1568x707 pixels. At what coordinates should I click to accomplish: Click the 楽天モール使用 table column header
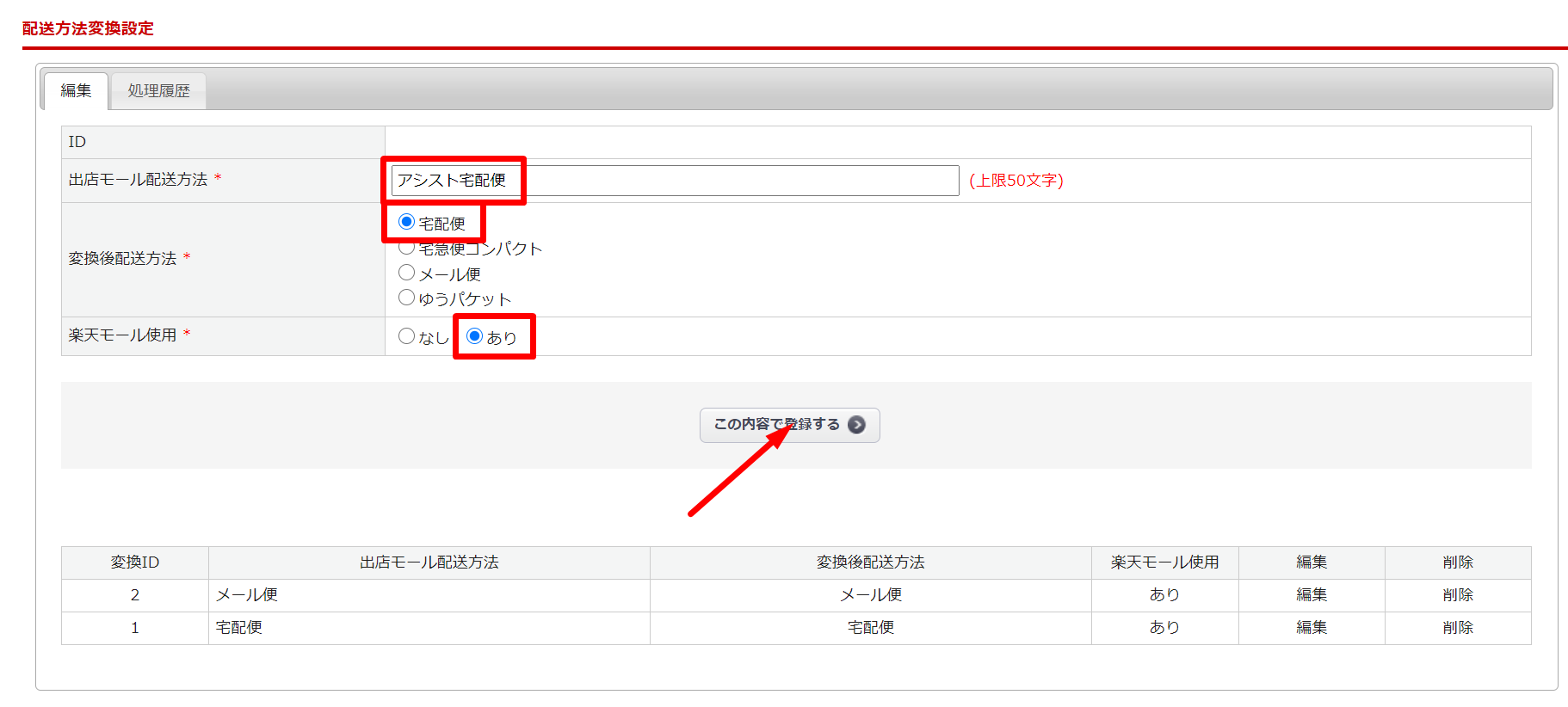pyautogui.click(x=1165, y=563)
